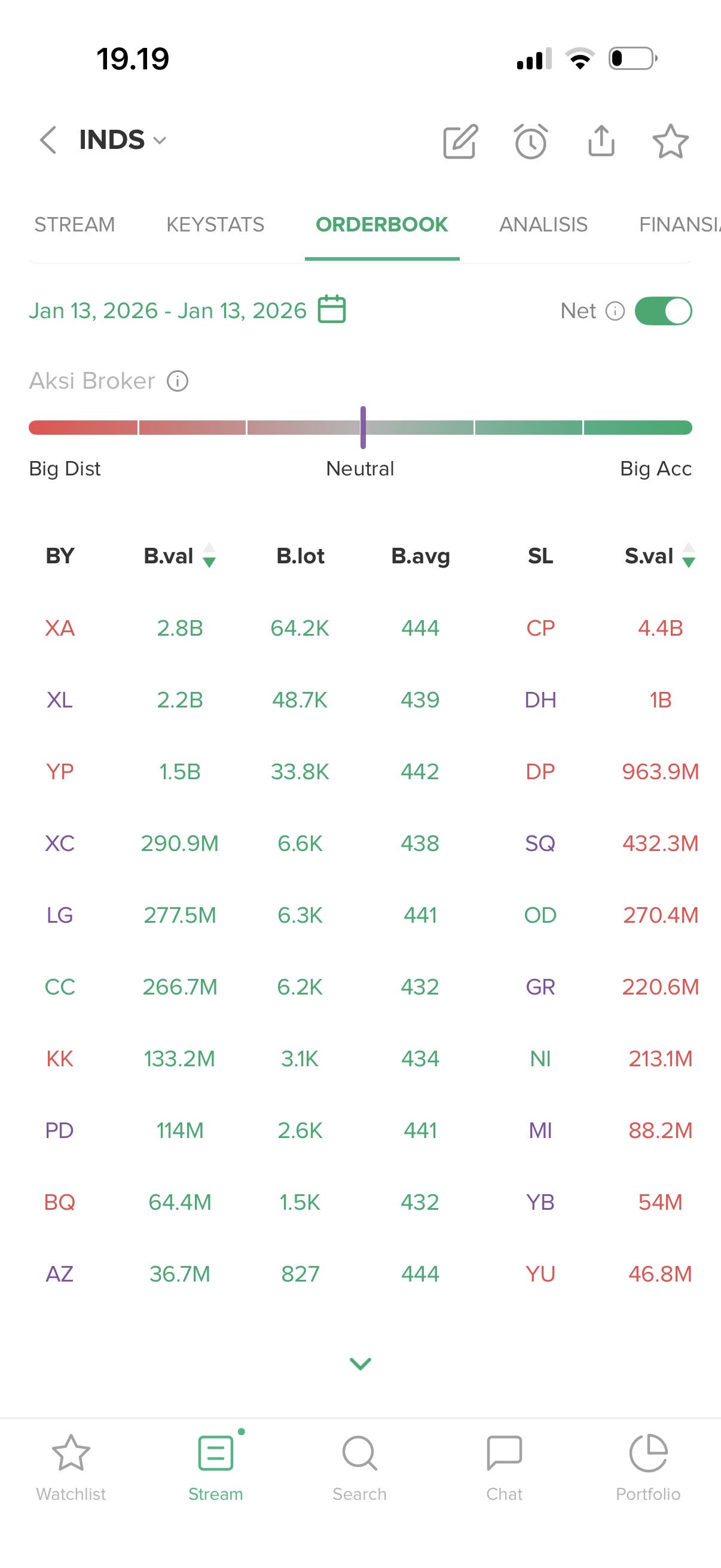Add INDS to favorites with star icon

tap(670, 141)
